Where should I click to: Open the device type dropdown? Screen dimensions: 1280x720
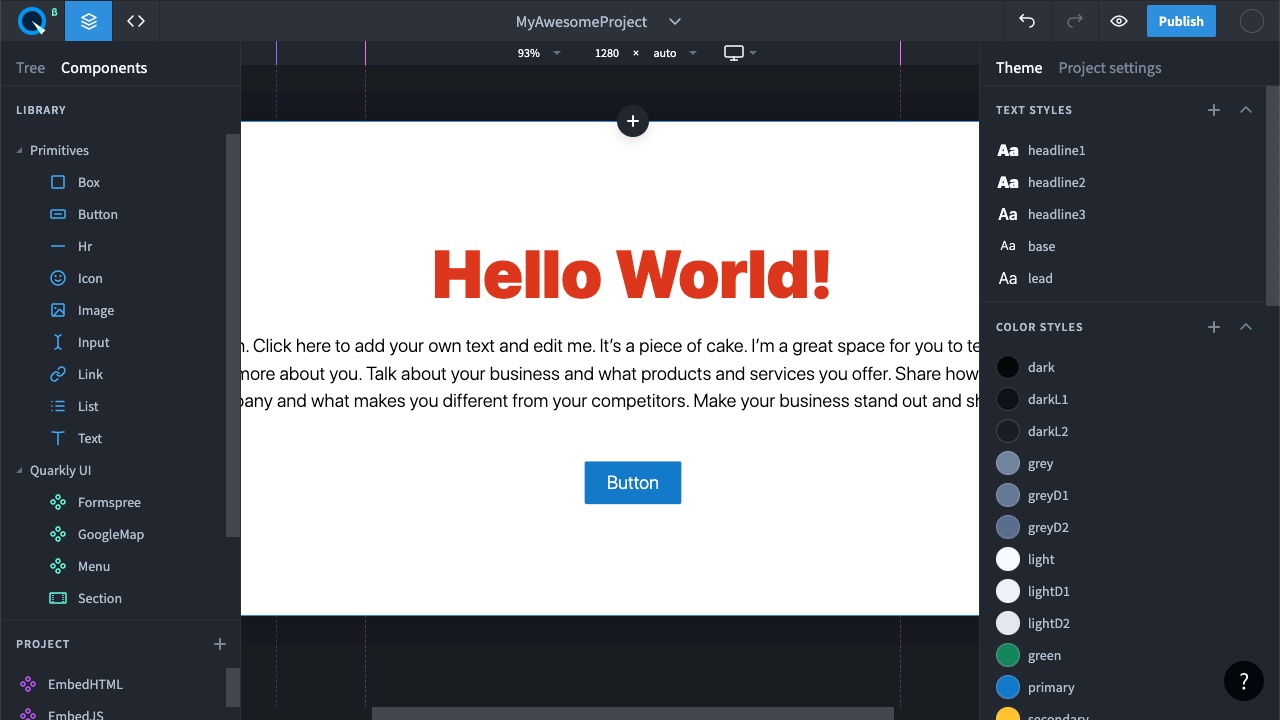(x=740, y=53)
